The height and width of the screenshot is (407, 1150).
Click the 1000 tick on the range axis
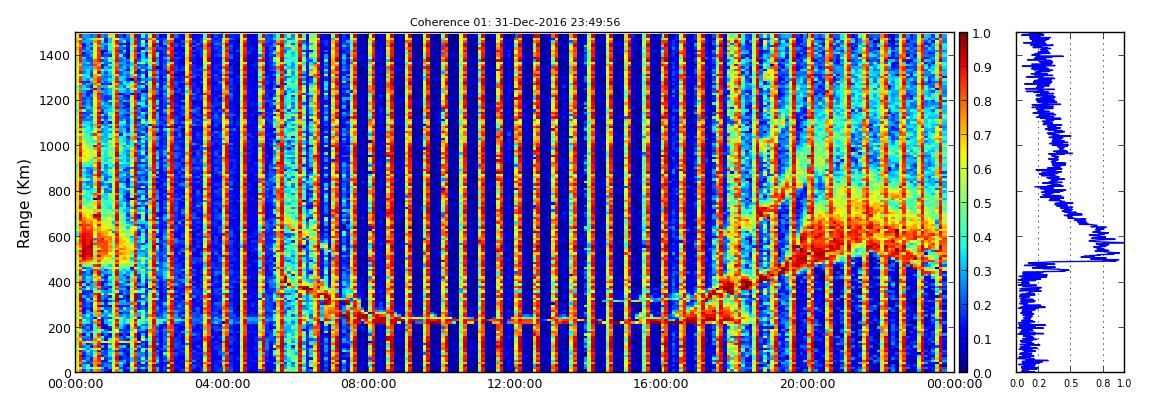[54, 146]
